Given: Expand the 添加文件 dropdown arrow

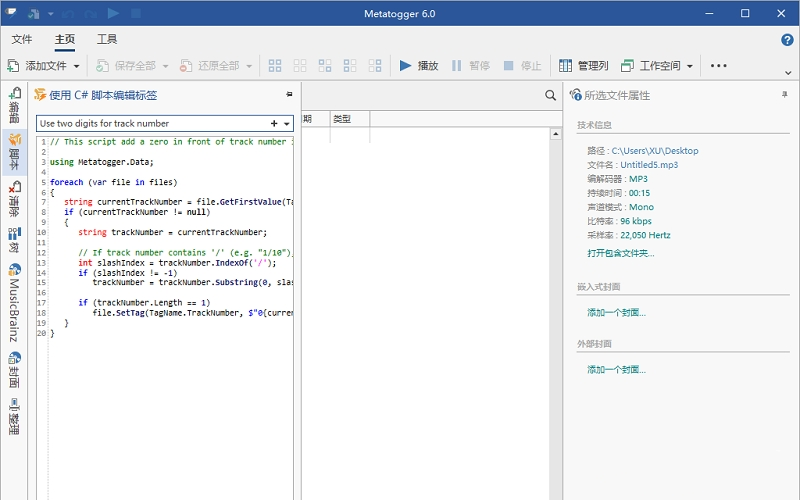Looking at the screenshot, I should 76,66.
